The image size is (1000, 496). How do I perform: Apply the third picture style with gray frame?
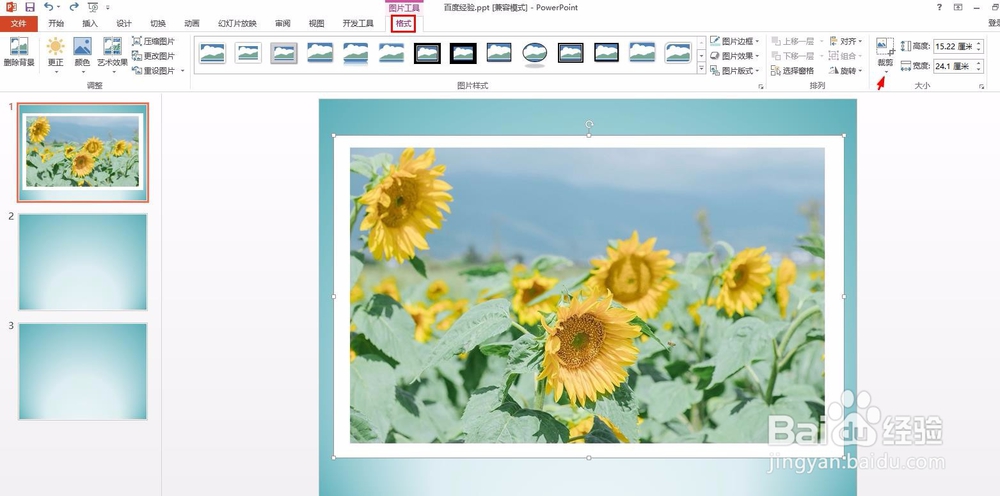[284, 53]
